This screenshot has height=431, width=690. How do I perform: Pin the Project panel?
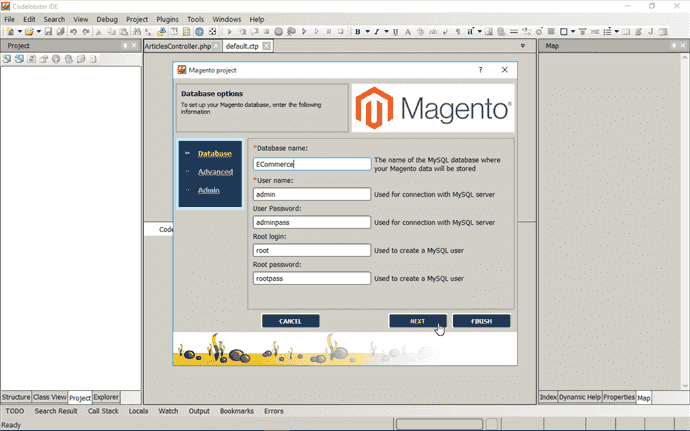pos(125,45)
